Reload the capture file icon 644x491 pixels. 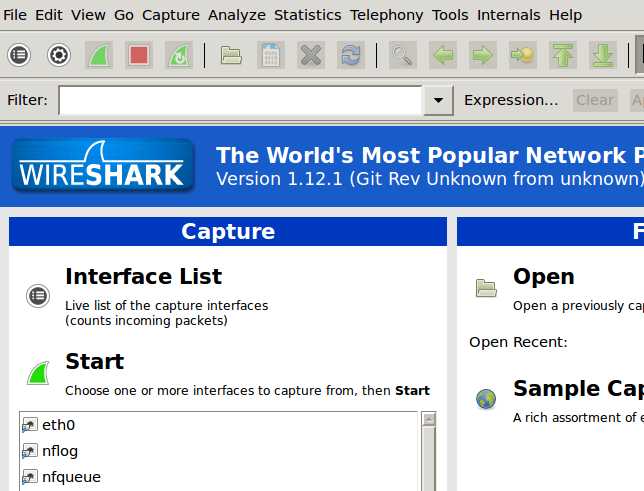(x=350, y=55)
